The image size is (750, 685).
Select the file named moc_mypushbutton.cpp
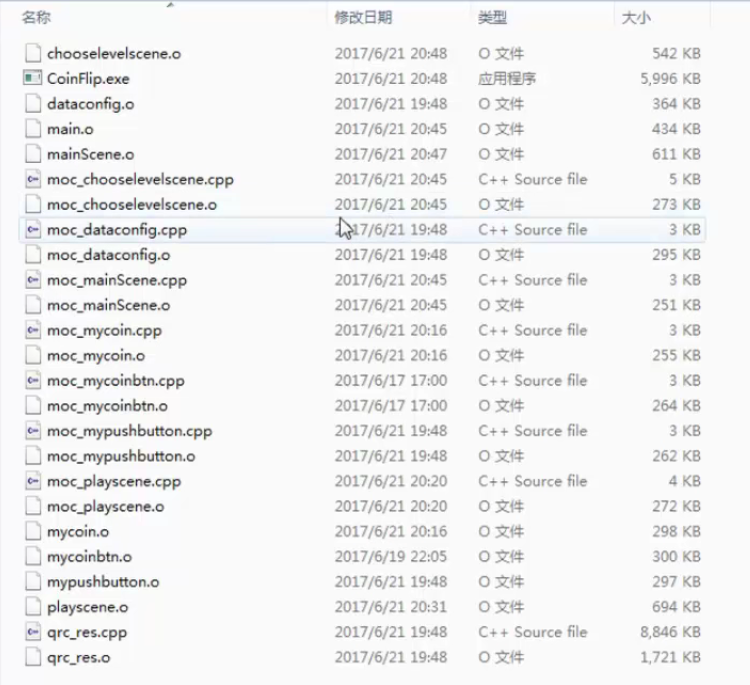129,431
